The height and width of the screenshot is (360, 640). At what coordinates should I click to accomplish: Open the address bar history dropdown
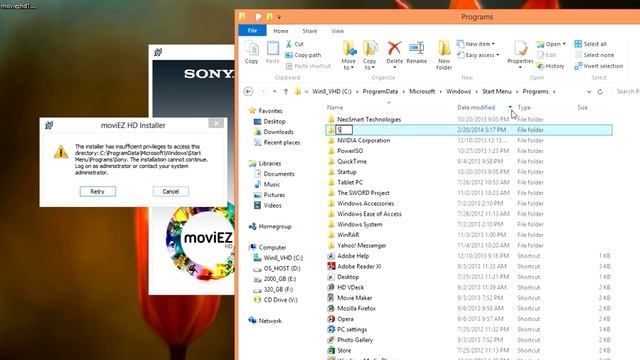589,92
